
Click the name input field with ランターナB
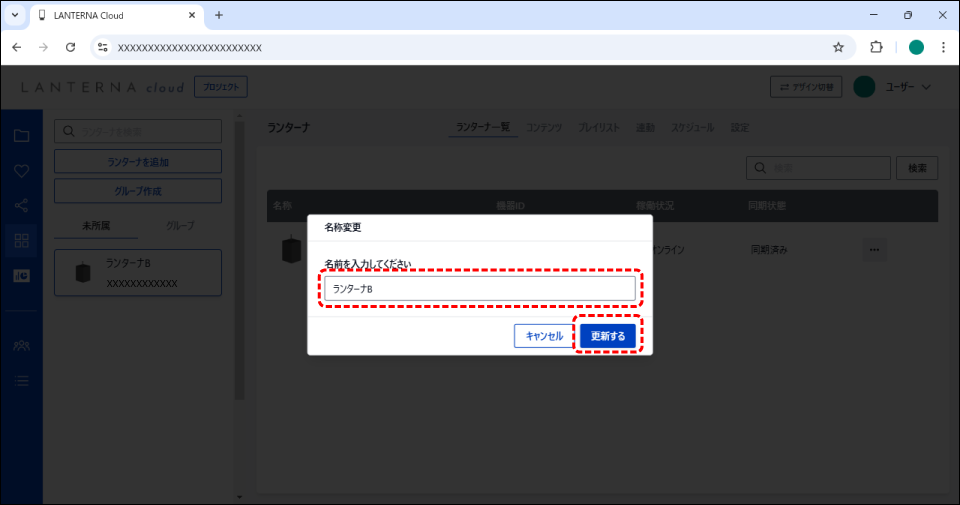point(480,289)
